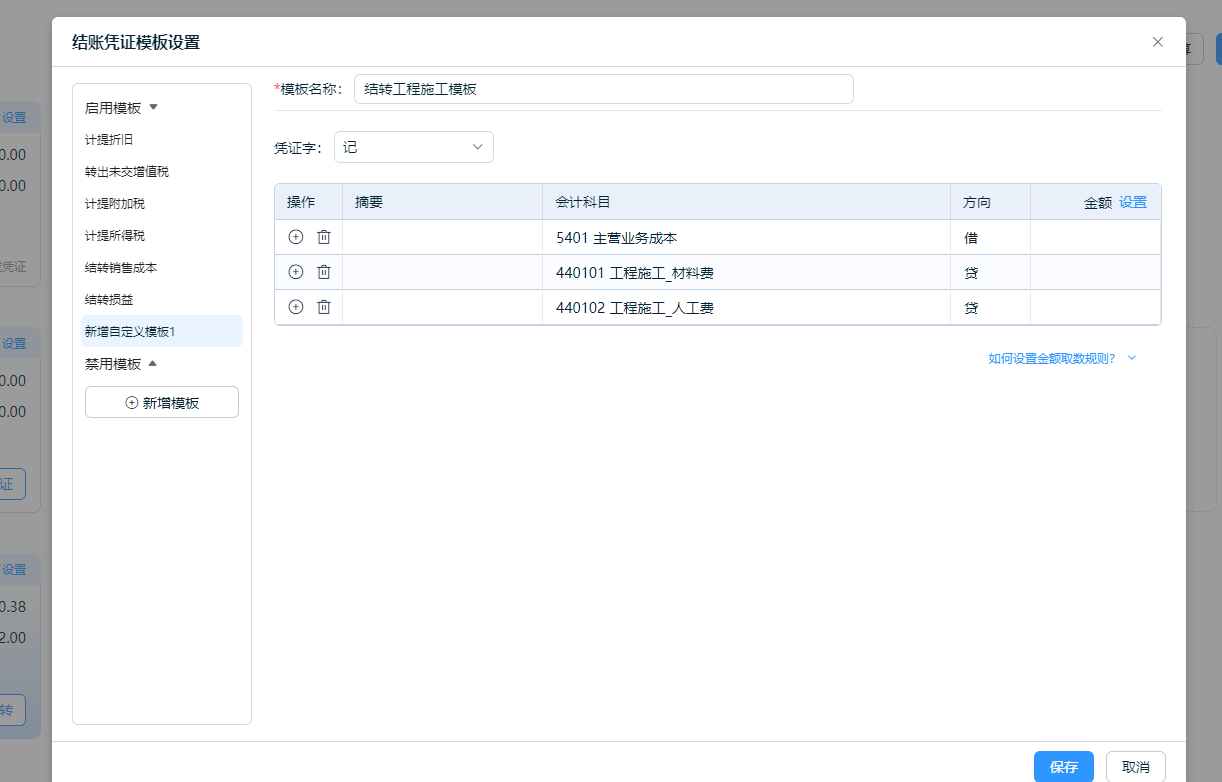The width and height of the screenshot is (1222, 782).
Task: Delete the 440101 工程施工_材料费 row
Action: click(x=324, y=272)
